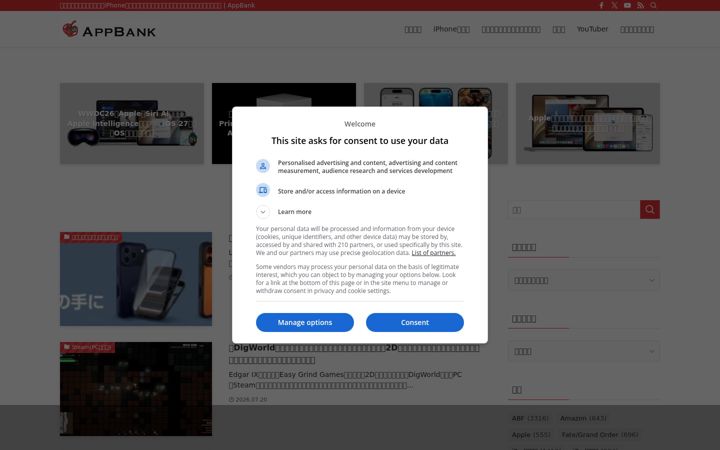Go to AppBank logo homepage
Image resolution: width=720 pixels, height=450 pixels.
(109, 29)
